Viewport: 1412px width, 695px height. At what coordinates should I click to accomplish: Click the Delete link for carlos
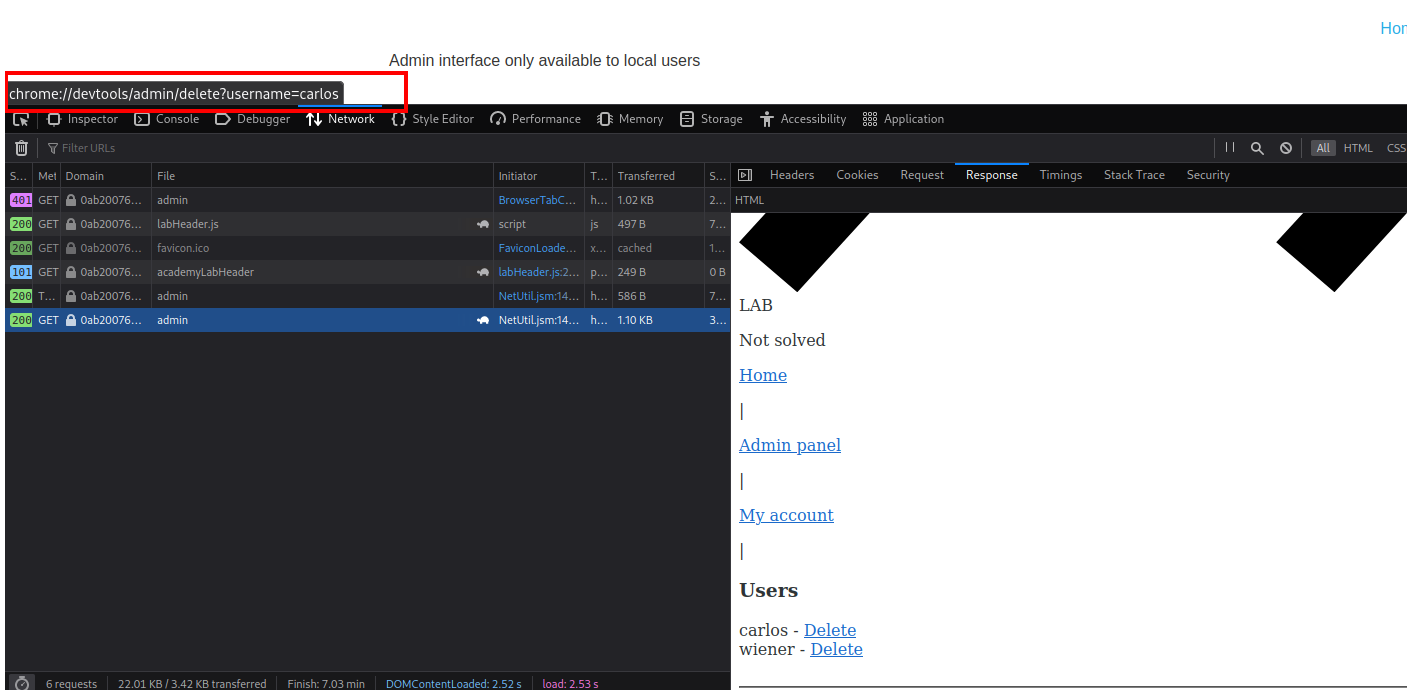[830, 630]
